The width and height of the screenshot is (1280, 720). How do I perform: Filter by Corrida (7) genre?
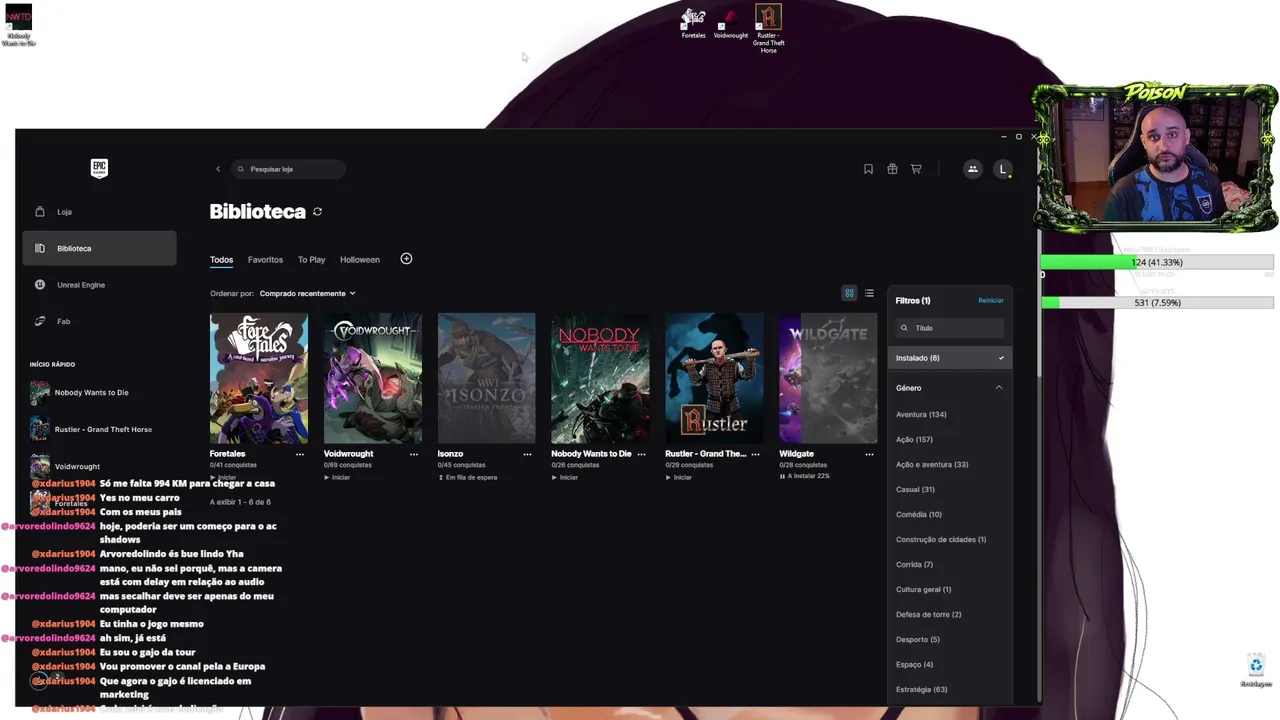point(914,564)
